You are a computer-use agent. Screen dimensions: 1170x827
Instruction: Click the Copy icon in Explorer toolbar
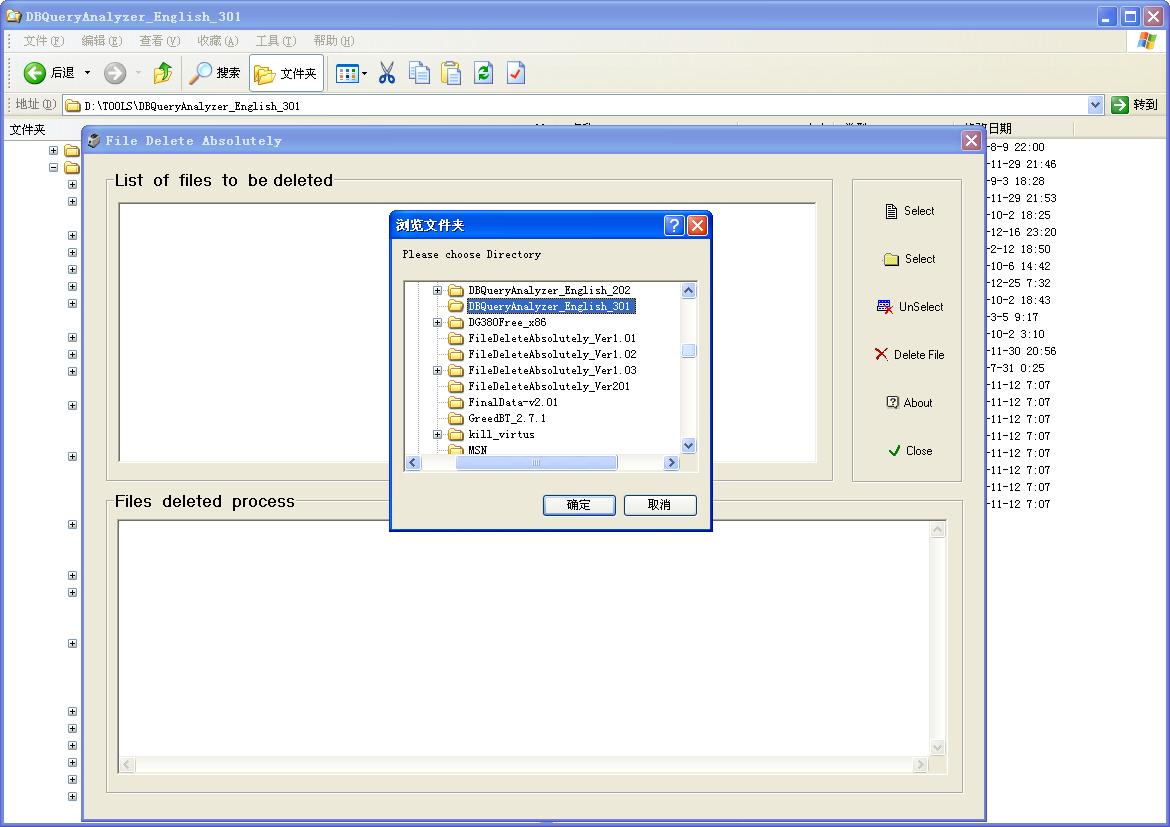[x=419, y=72]
